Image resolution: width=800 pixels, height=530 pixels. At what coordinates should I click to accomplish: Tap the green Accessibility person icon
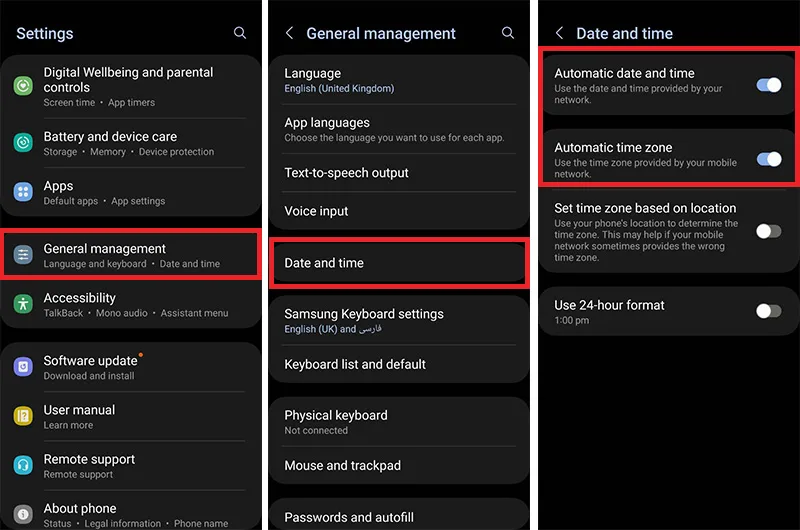coord(23,304)
